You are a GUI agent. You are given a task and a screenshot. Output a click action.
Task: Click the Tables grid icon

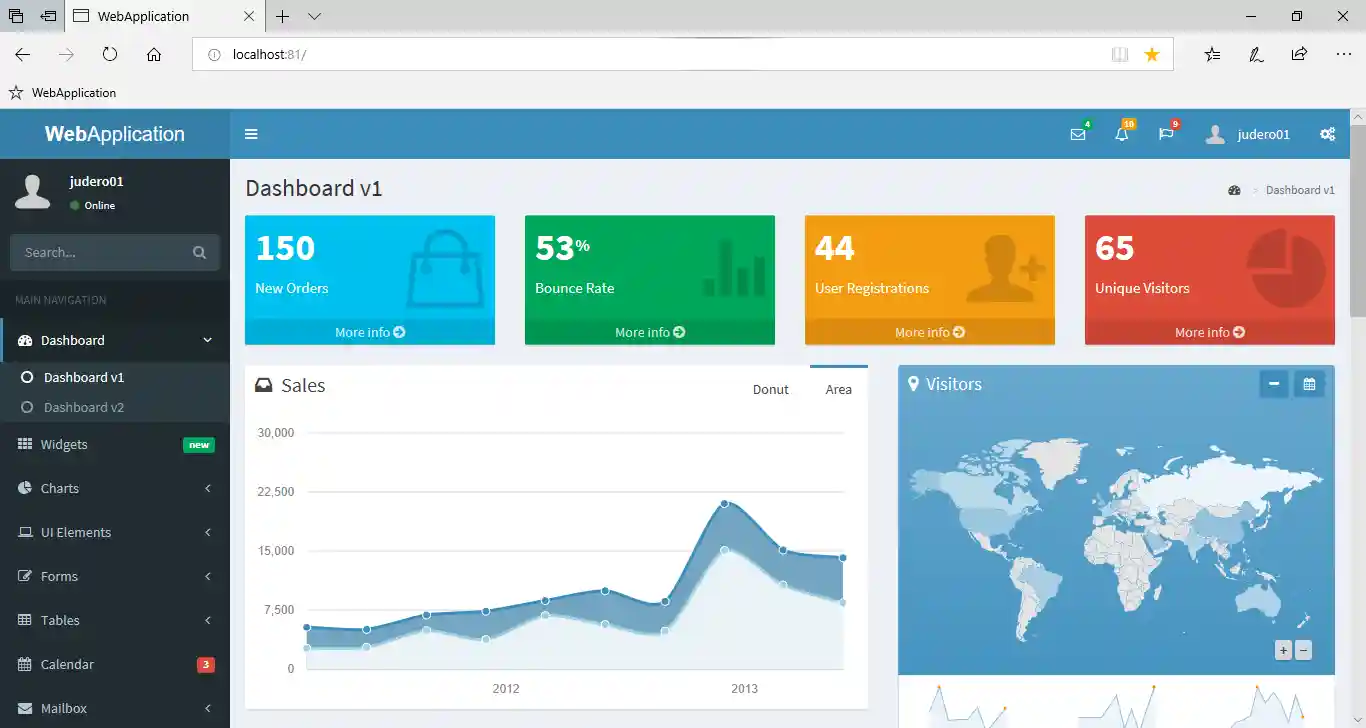pyautogui.click(x=25, y=620)
